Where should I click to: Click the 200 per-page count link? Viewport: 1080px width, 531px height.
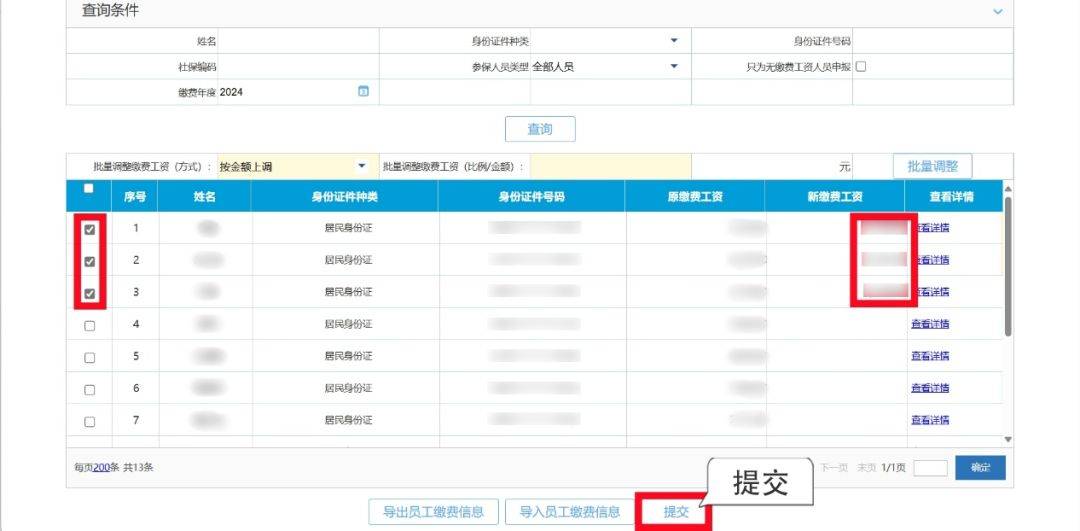pyautogui.click(x=101, y=467)
